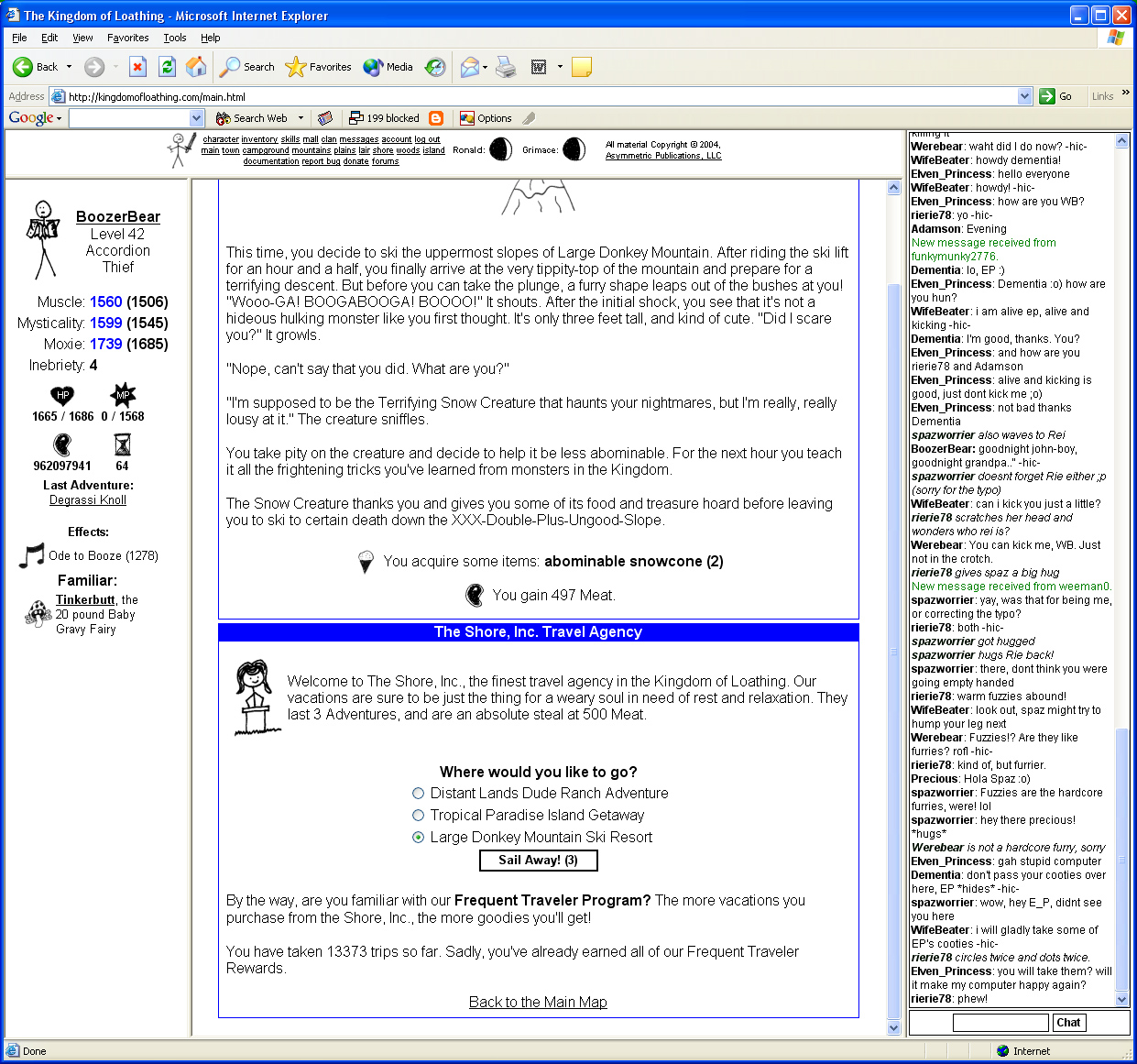Select Distant Lands Dude Ranch Adventure option
Image resolution: width=1137 pixels, height=1064 pixels.
click(419, 794)
